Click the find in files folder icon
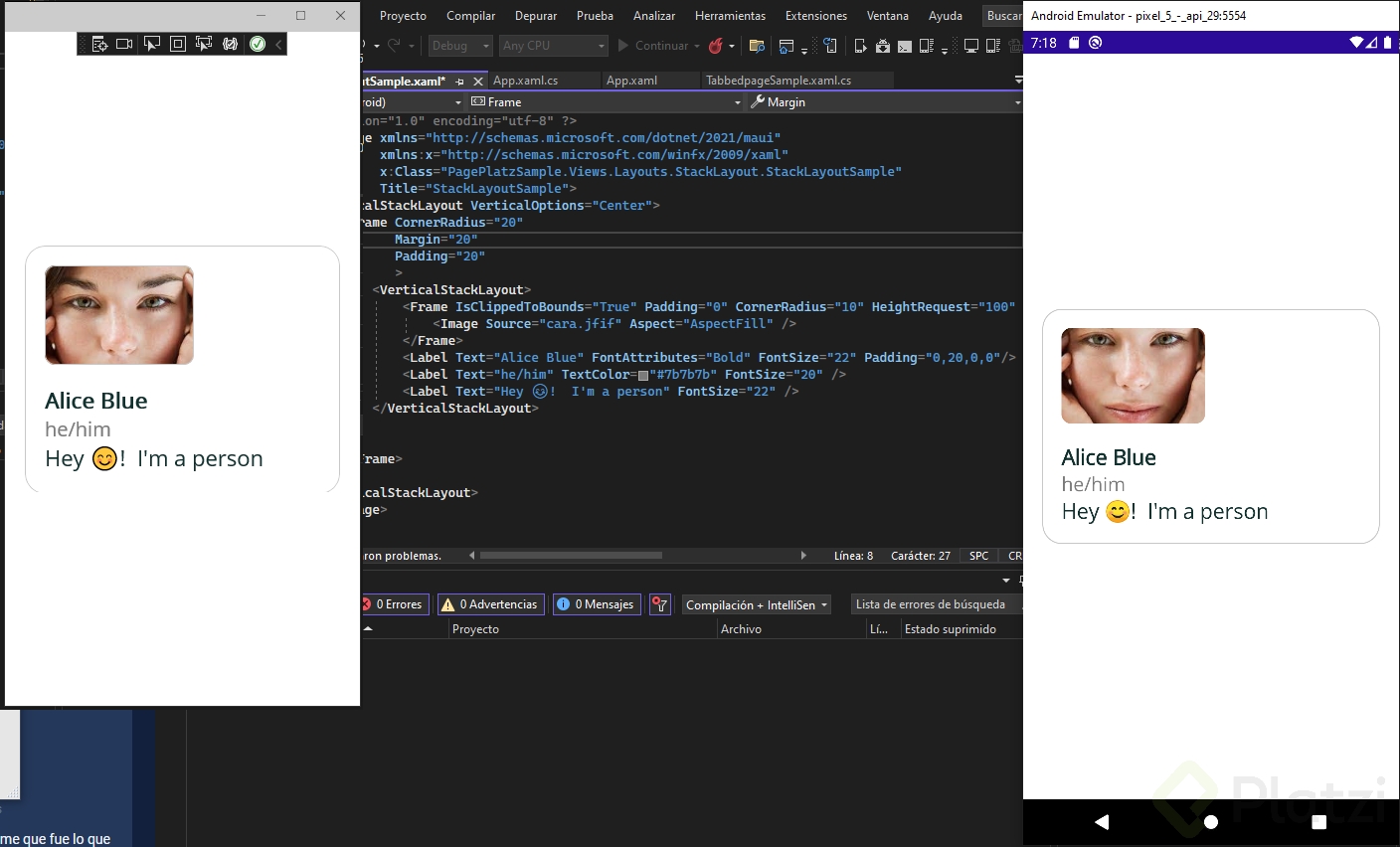 (757, 46)
